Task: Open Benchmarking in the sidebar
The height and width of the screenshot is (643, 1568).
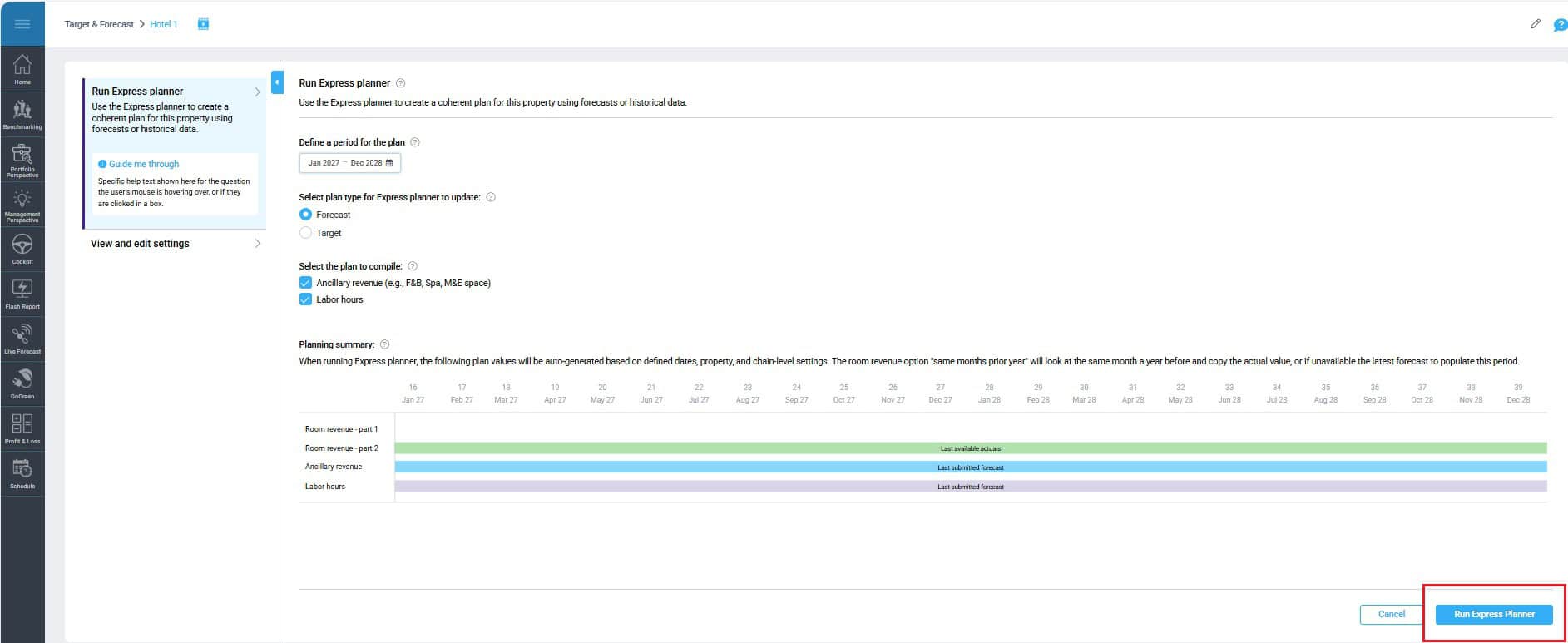Action: point(22,114)
